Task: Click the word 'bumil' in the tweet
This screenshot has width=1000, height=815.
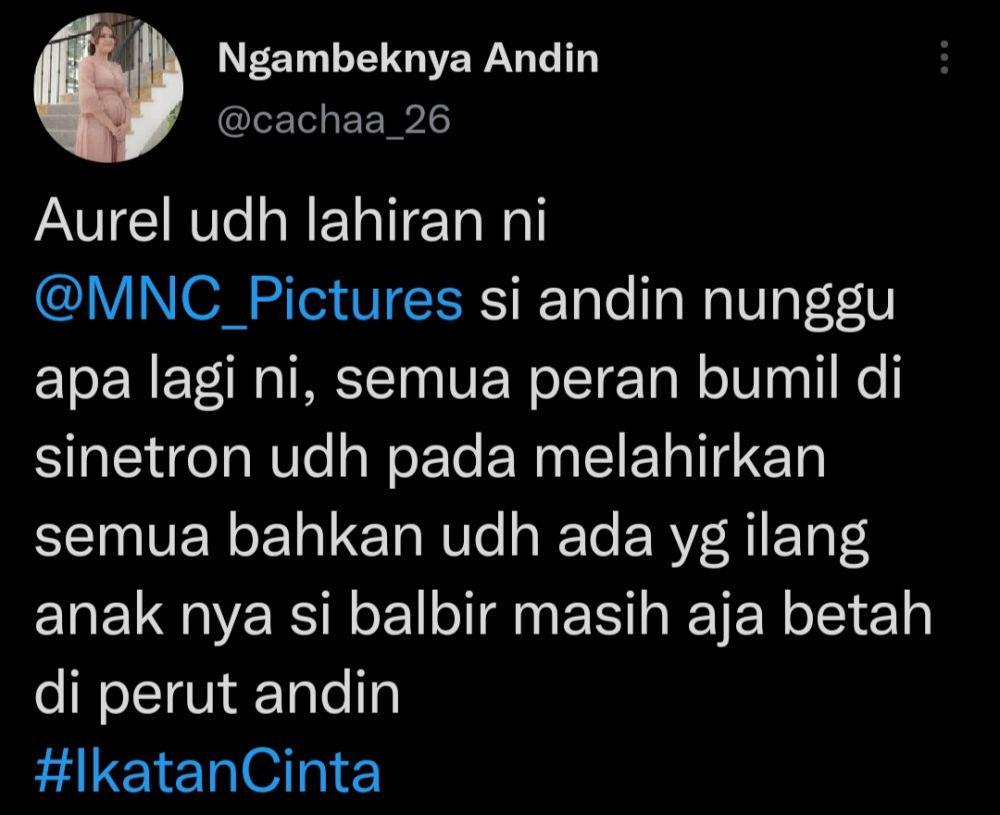Action: point(767,379)
